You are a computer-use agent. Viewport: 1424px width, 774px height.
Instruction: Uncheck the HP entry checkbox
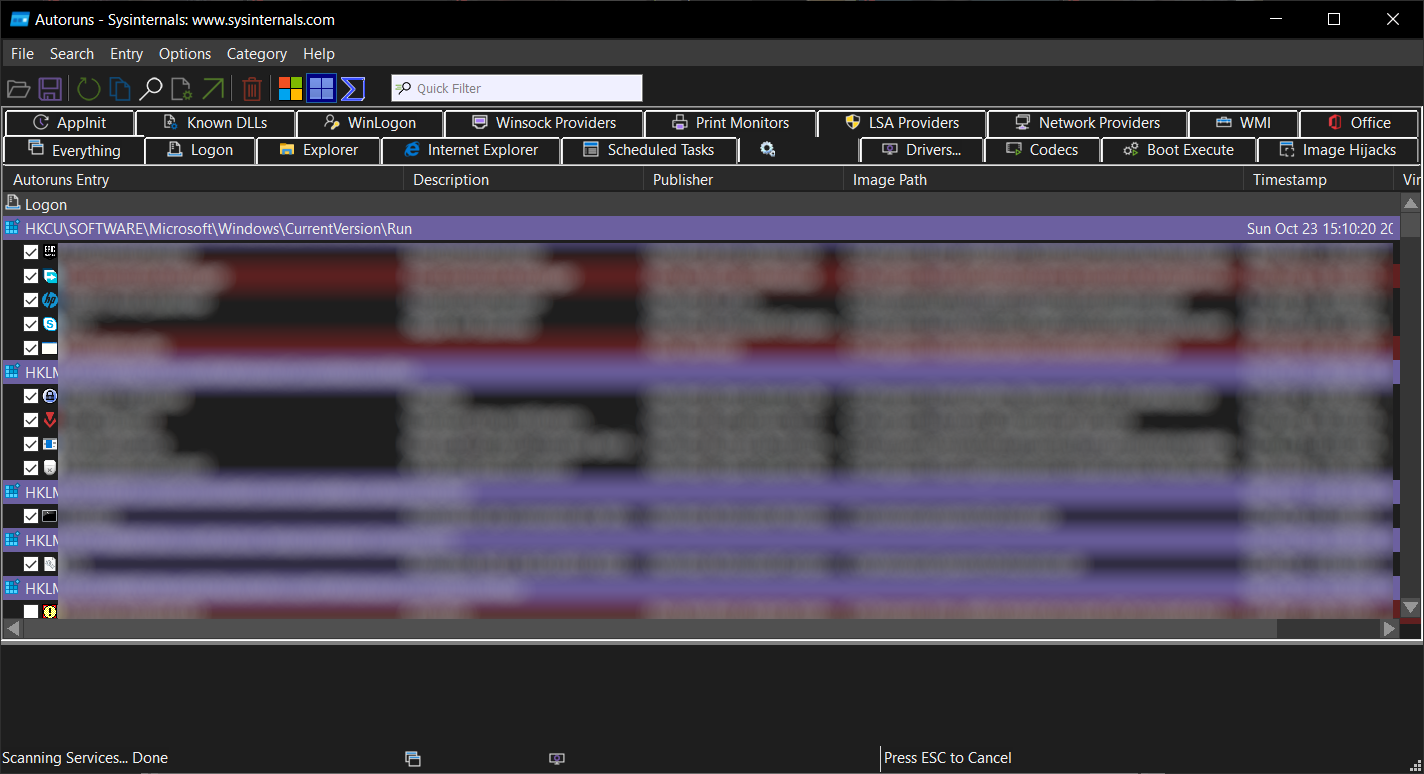point(31,300)
